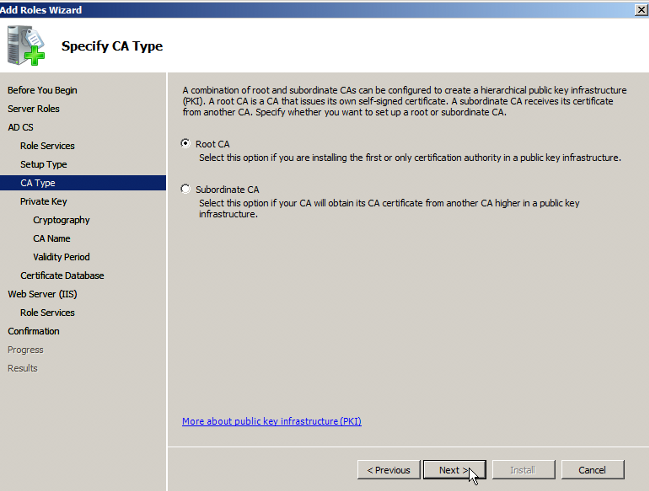Go to Cryptography settings step
Image resolution: width=649 pixels, height=491 pixels.
(61, 220)
